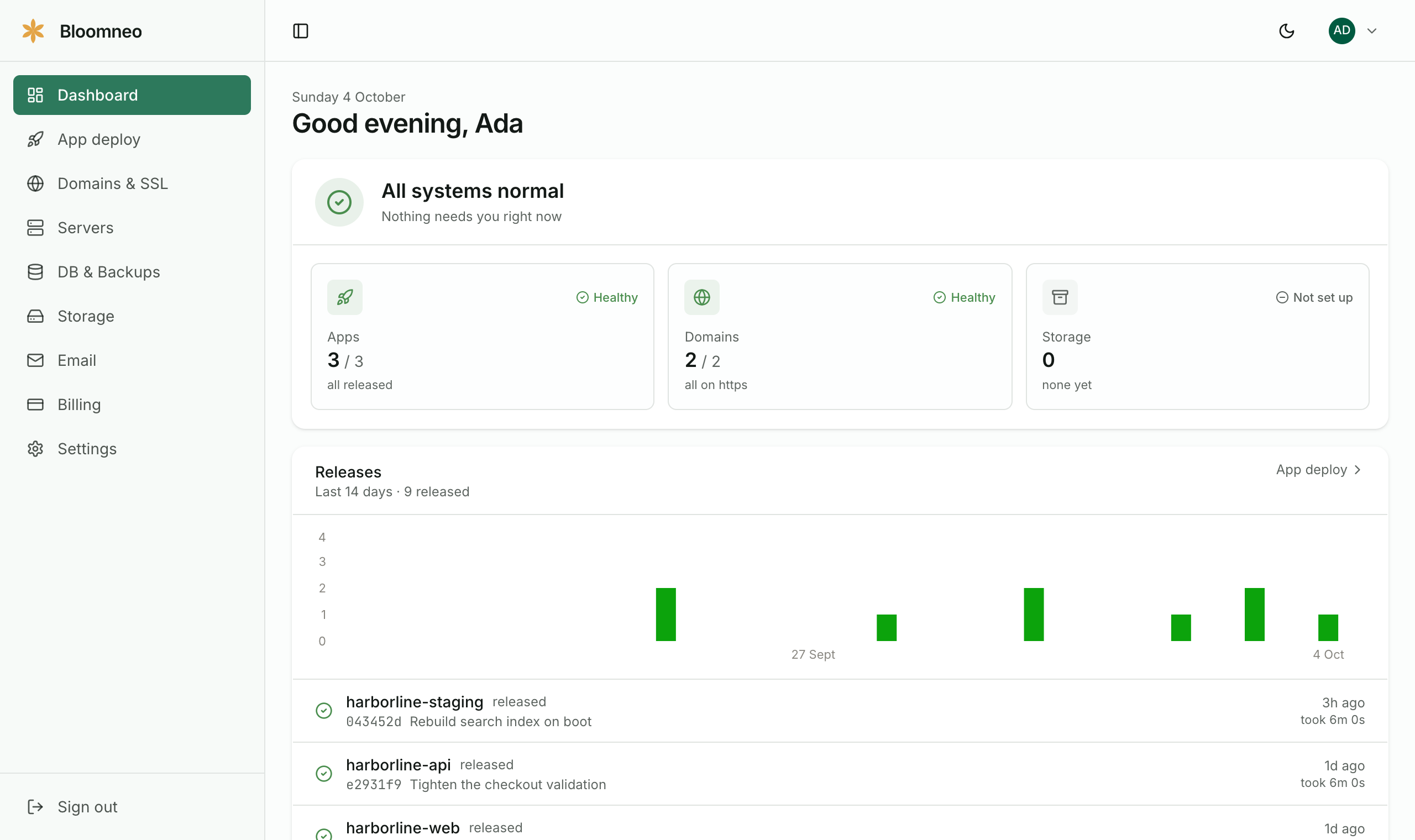Open the Email section
Screen dimensions: 1415x840
coord(132,360)
